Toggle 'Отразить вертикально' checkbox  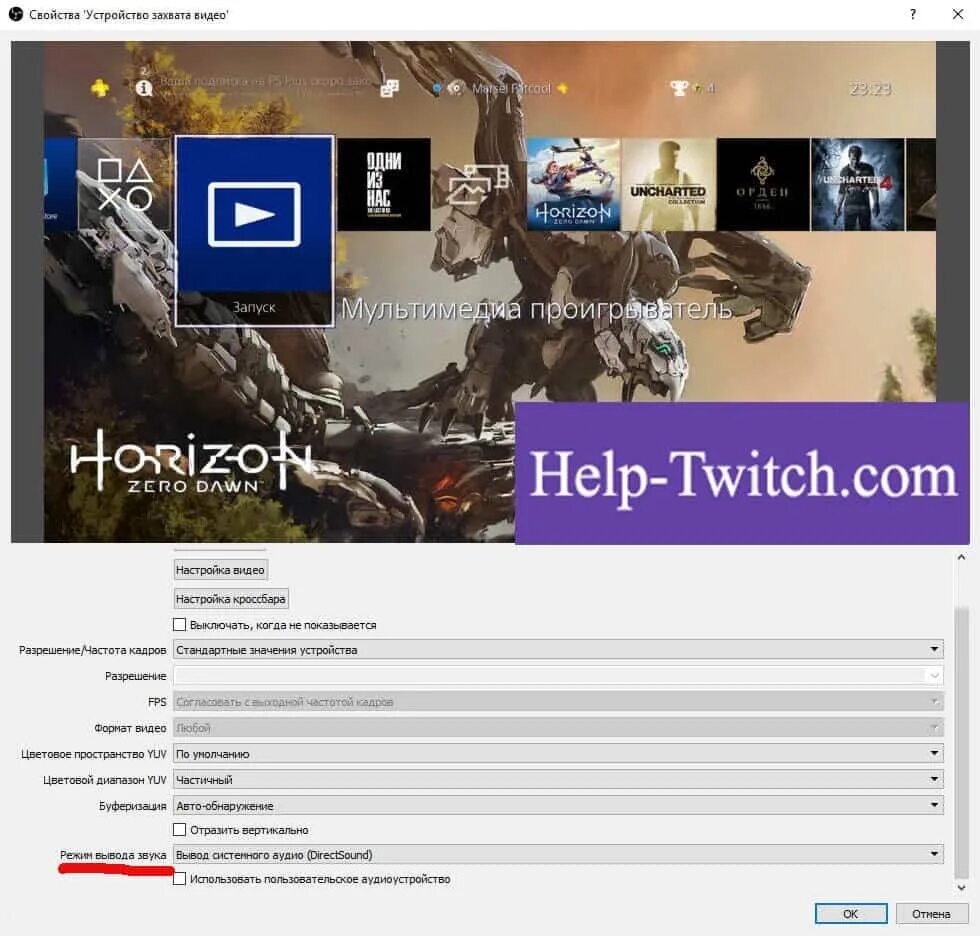179,830
